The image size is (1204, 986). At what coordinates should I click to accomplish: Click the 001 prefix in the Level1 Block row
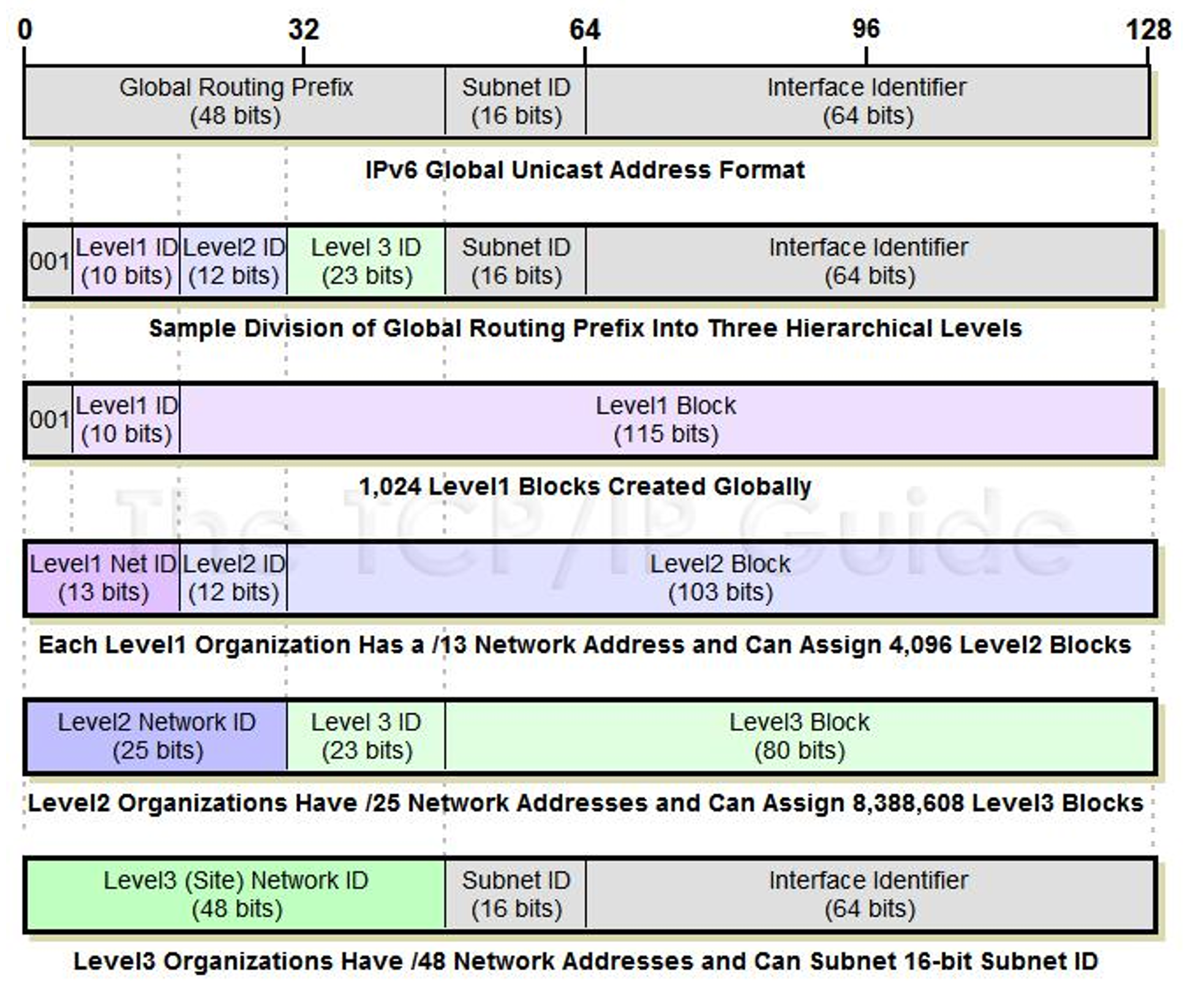pyautogui.click(x=50, y=420)
